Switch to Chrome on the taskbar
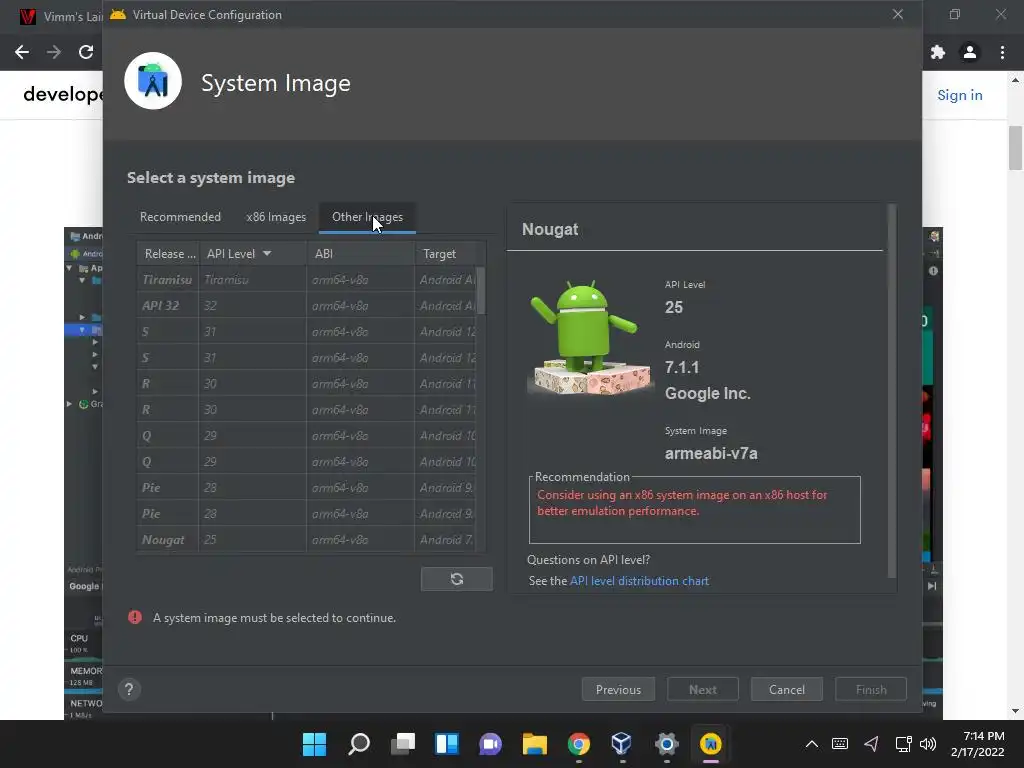The height and width of the screenshot is (768, 1024). pos(579,744)
